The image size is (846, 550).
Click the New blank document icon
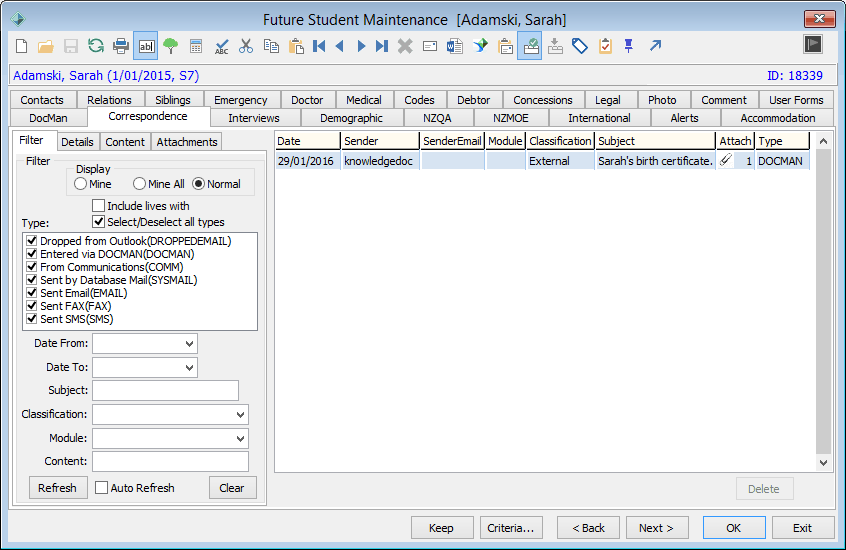pos(22,46)
